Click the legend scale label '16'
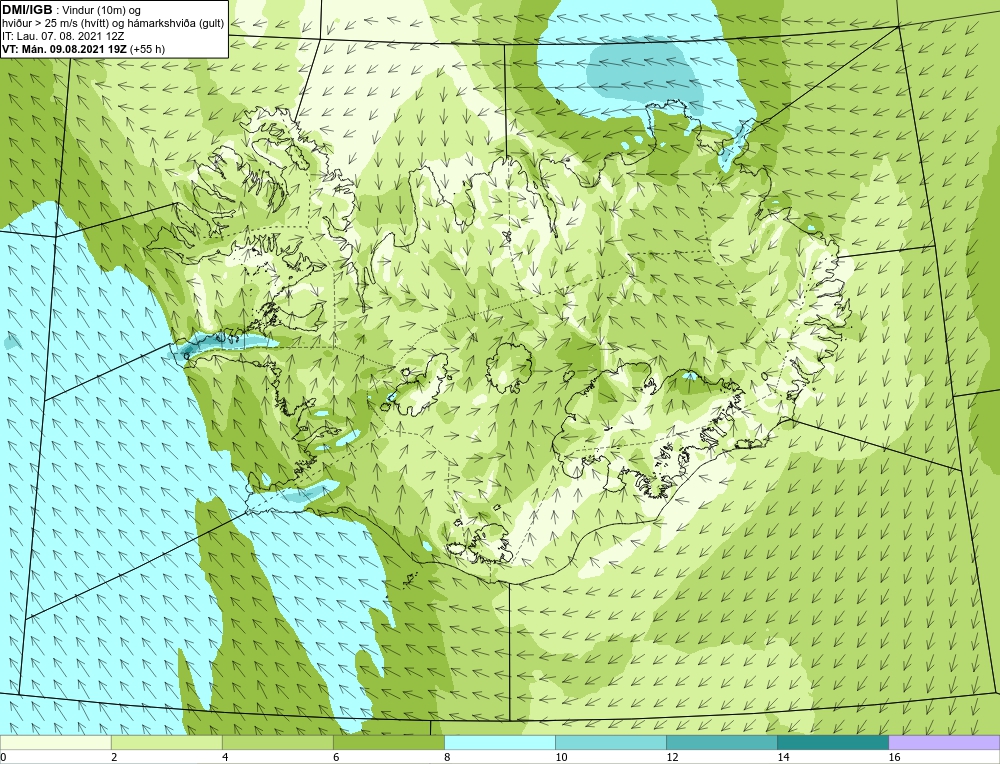Screen dimensions: 1000x764 (x=894, y=757)
